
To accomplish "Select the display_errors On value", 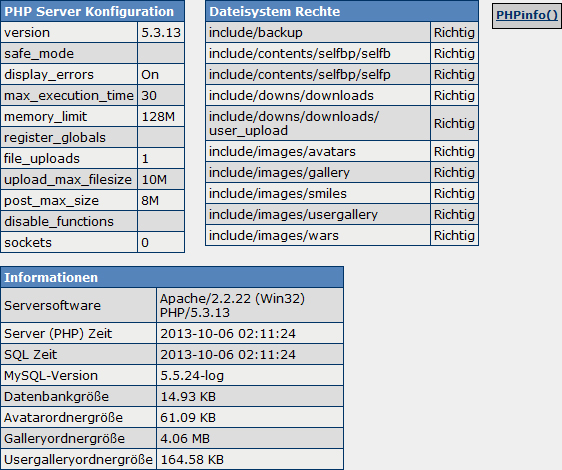I will (x=161, y=75).
